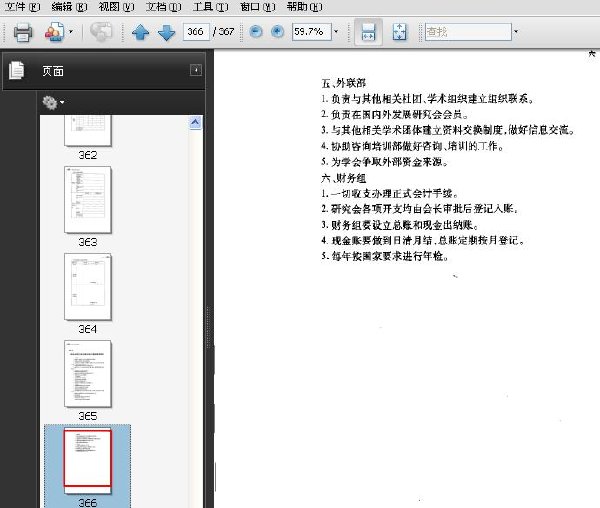Select the fit width scrolling icon

click(368, 32)
